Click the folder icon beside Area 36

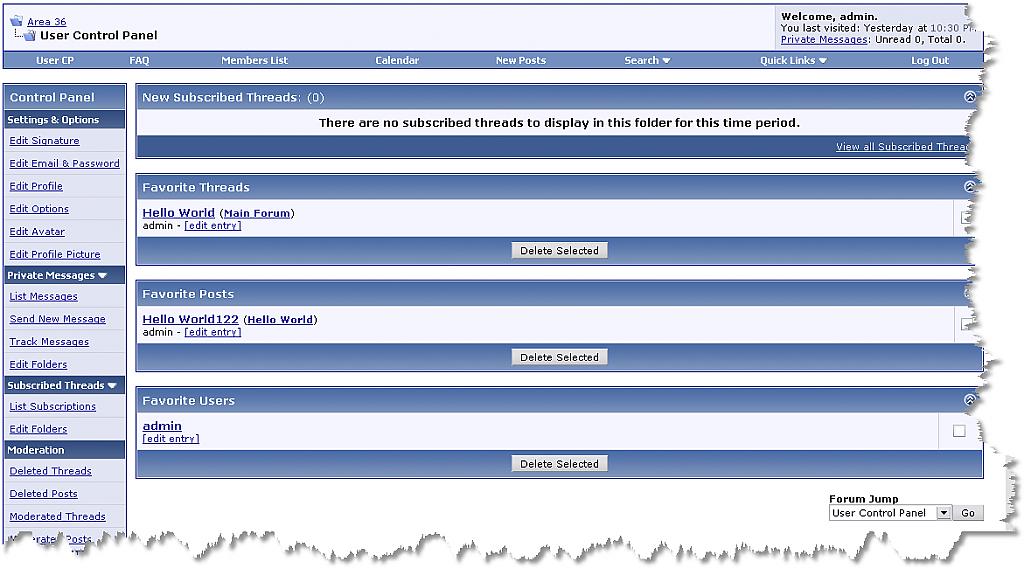16,21
